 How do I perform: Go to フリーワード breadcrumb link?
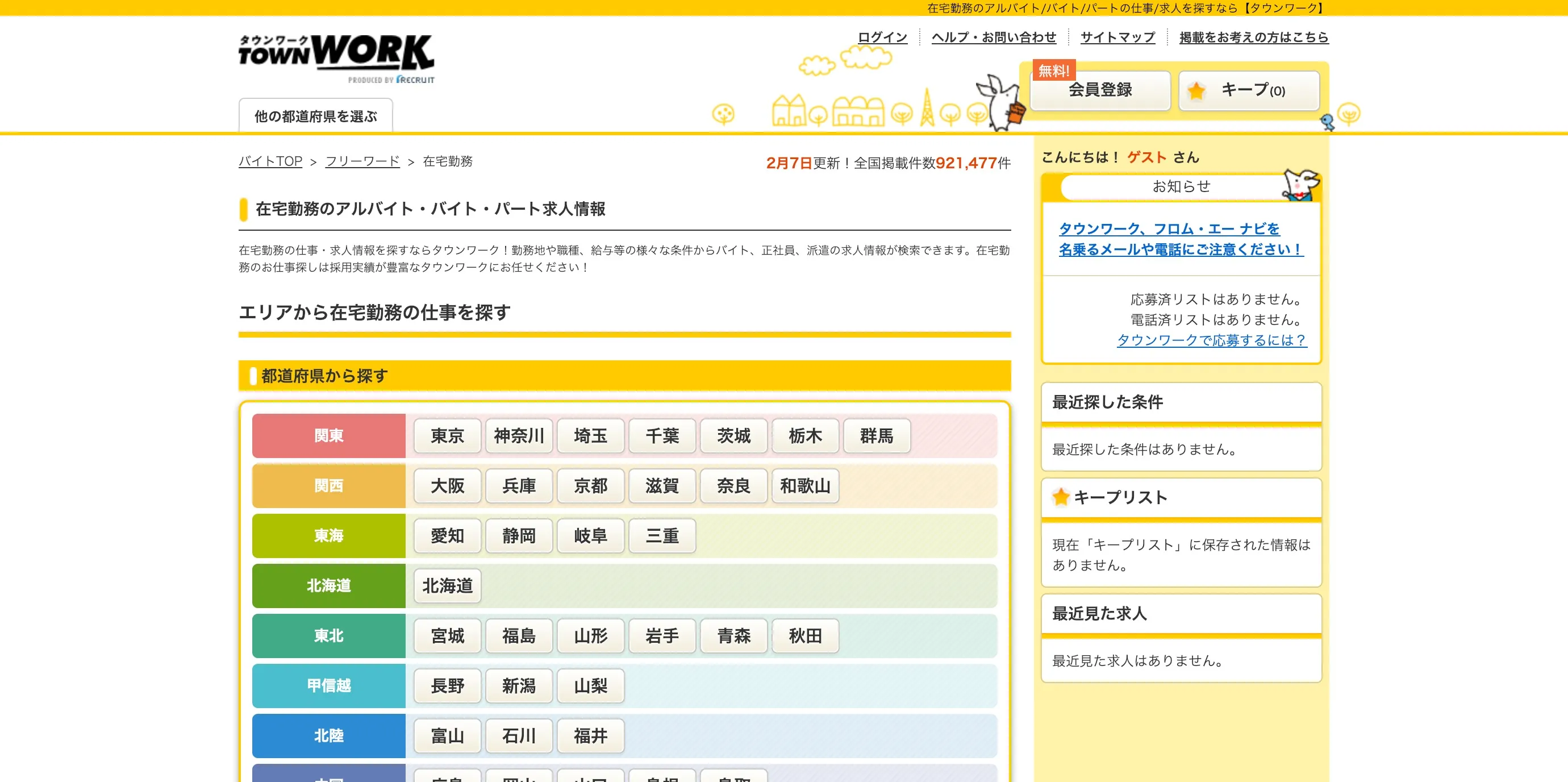[362, 161]
